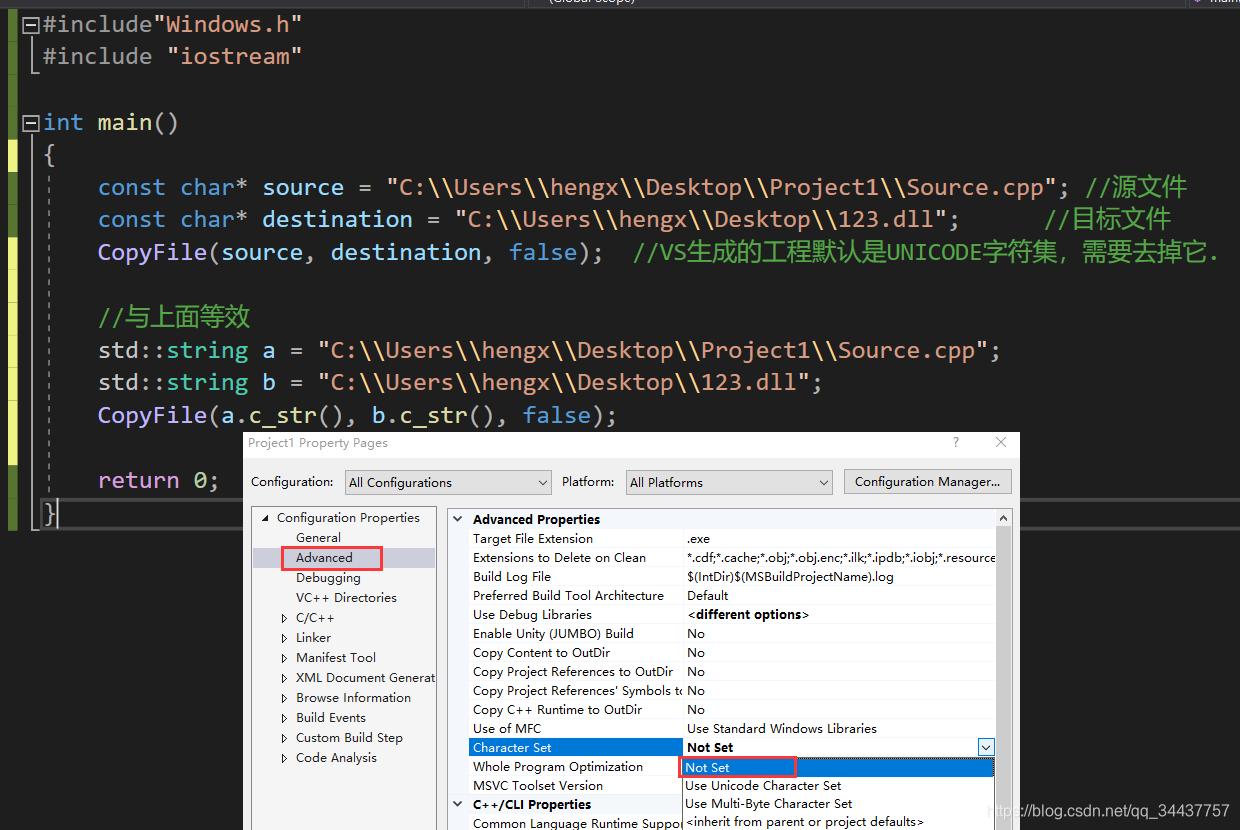Expand the Custom Build Step node
Screen dimensions: 1240x830
click(x=285, y=738)
